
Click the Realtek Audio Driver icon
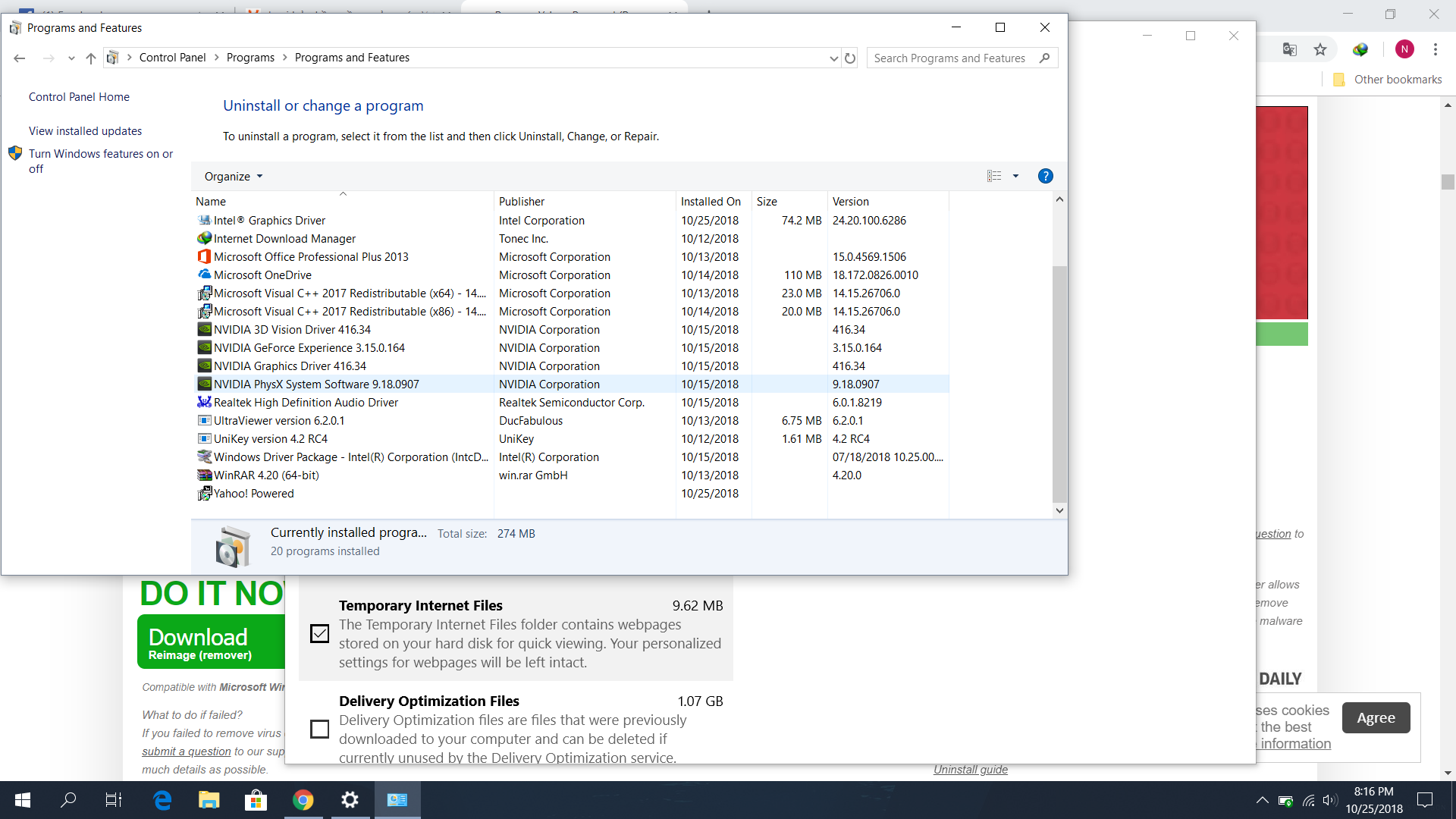point(204,403)
